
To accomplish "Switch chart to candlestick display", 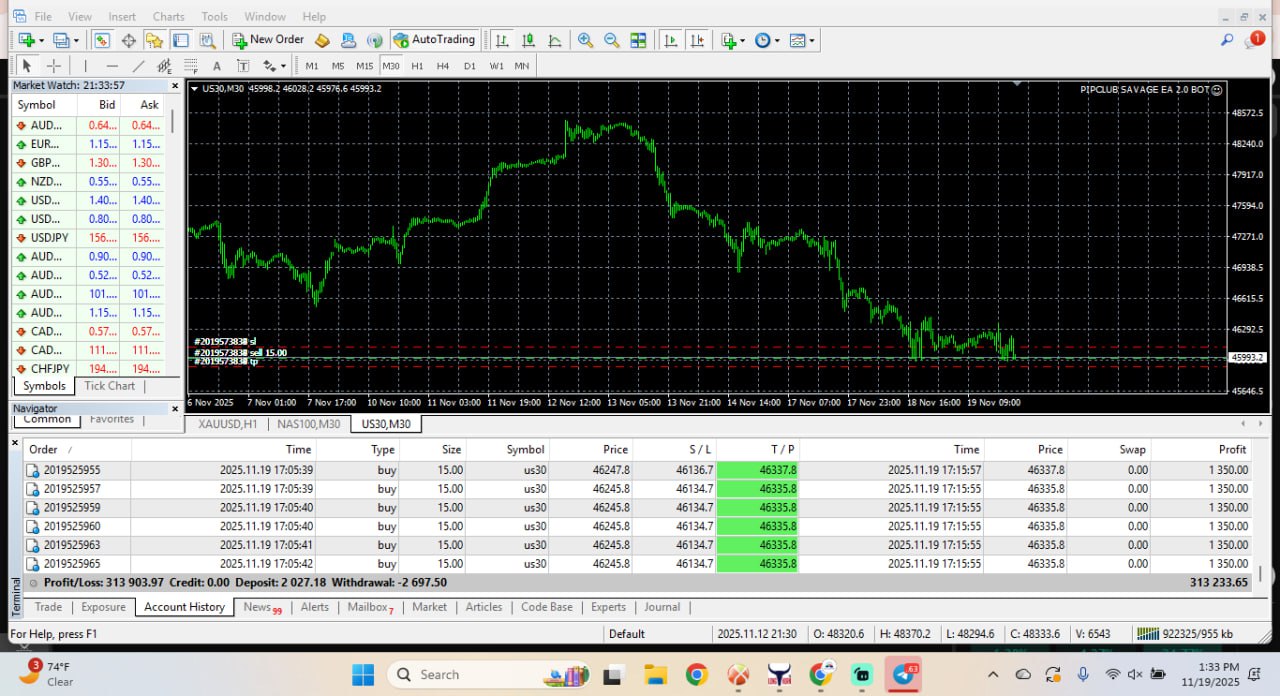I will (x=528, y=40).
